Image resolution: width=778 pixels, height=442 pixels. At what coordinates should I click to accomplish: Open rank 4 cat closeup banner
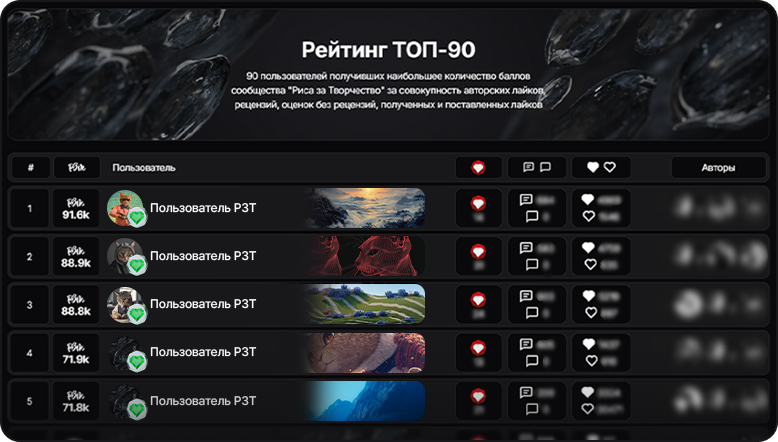click(365, 352)
